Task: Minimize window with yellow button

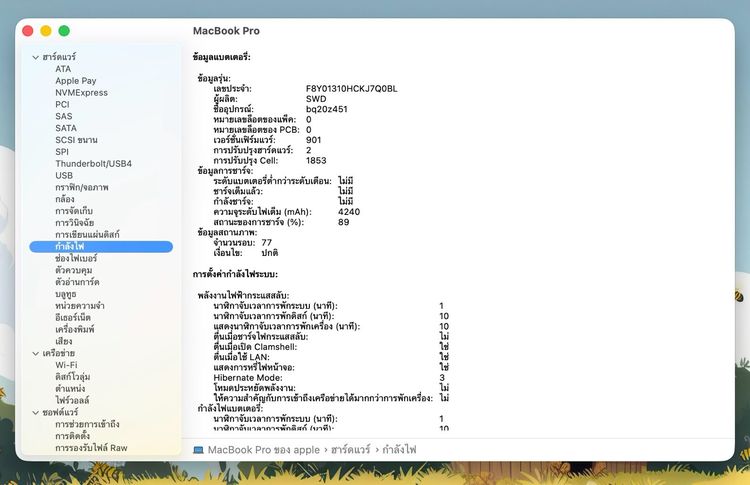Action: (x=46, y=31)
